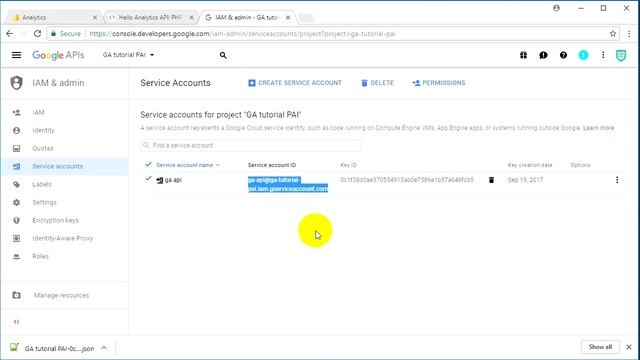
Task: Open the Manage resources link
Action: (x=61, y=295)
